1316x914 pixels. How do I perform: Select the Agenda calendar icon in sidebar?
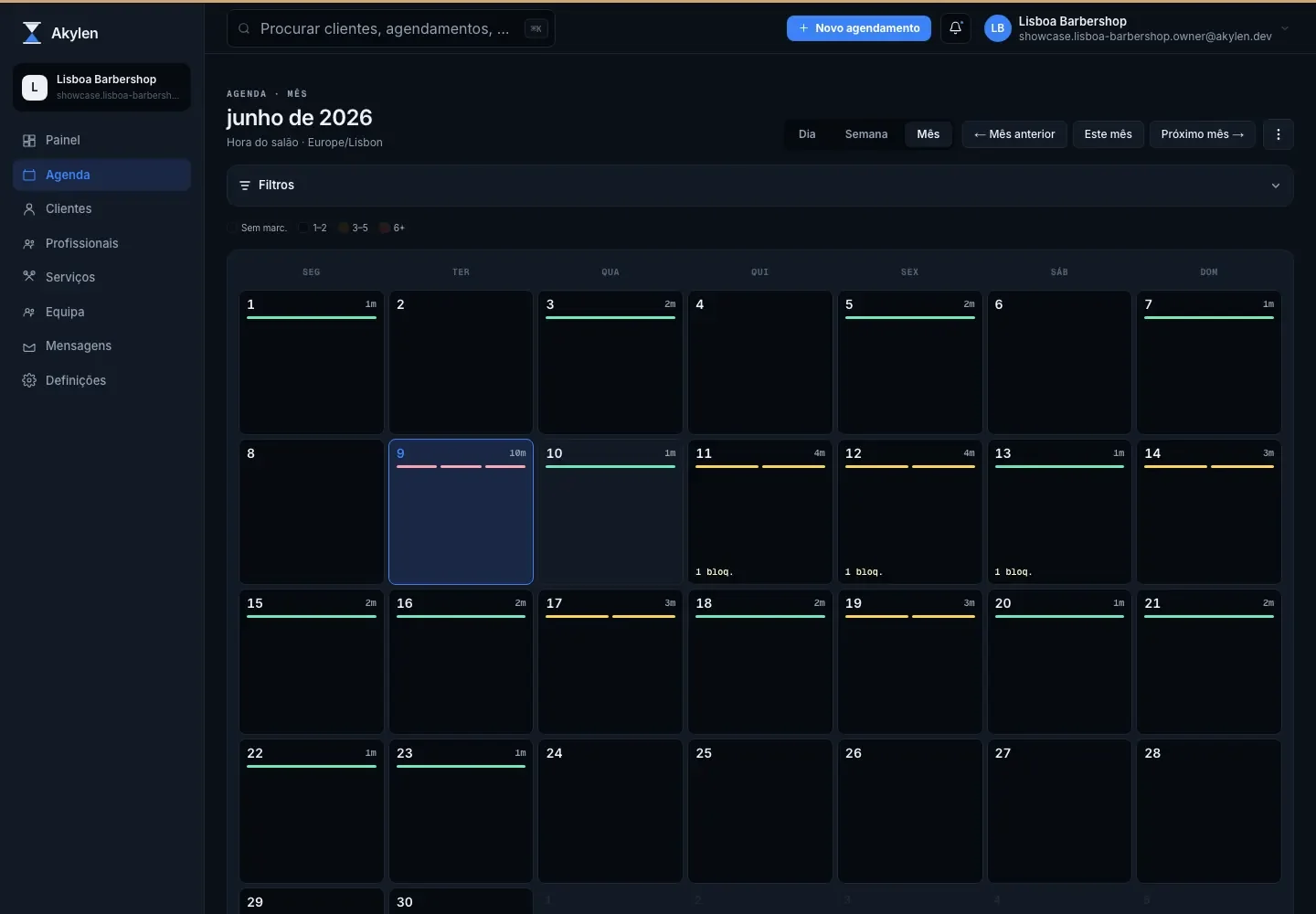pyautogui.click(x=29, y=175)
